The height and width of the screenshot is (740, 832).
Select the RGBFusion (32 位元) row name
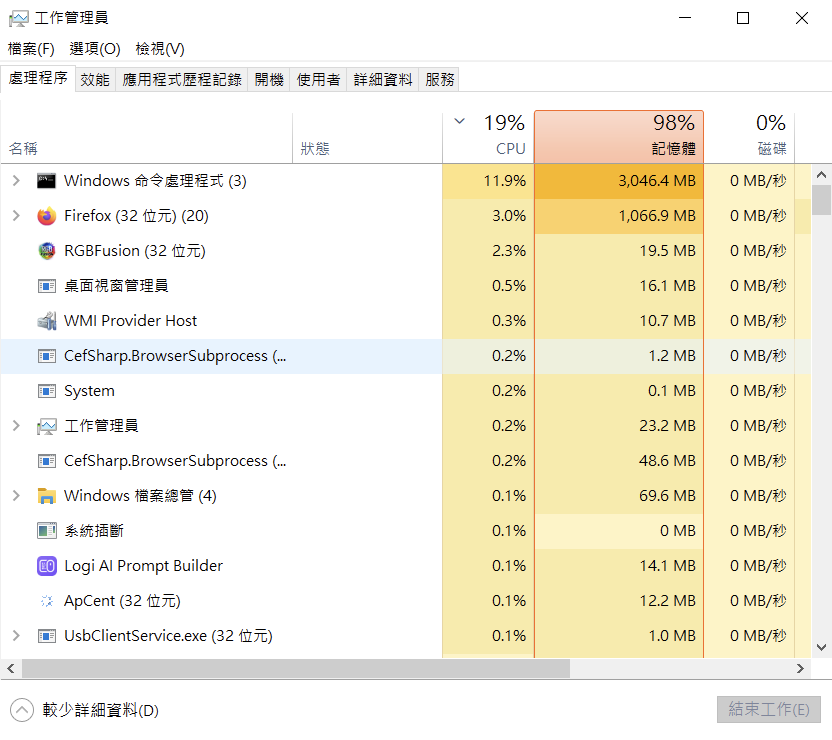click(135, 251)
